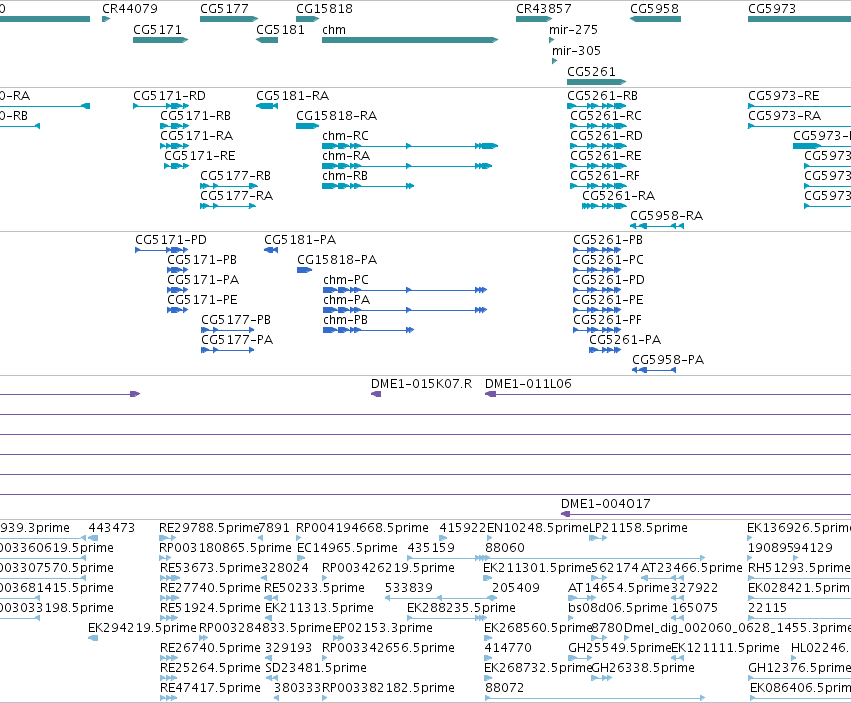The height and width of the screenshot is (703, 851).
Task: Click the CG5171 gene label
Action: [x=157, y=29]
